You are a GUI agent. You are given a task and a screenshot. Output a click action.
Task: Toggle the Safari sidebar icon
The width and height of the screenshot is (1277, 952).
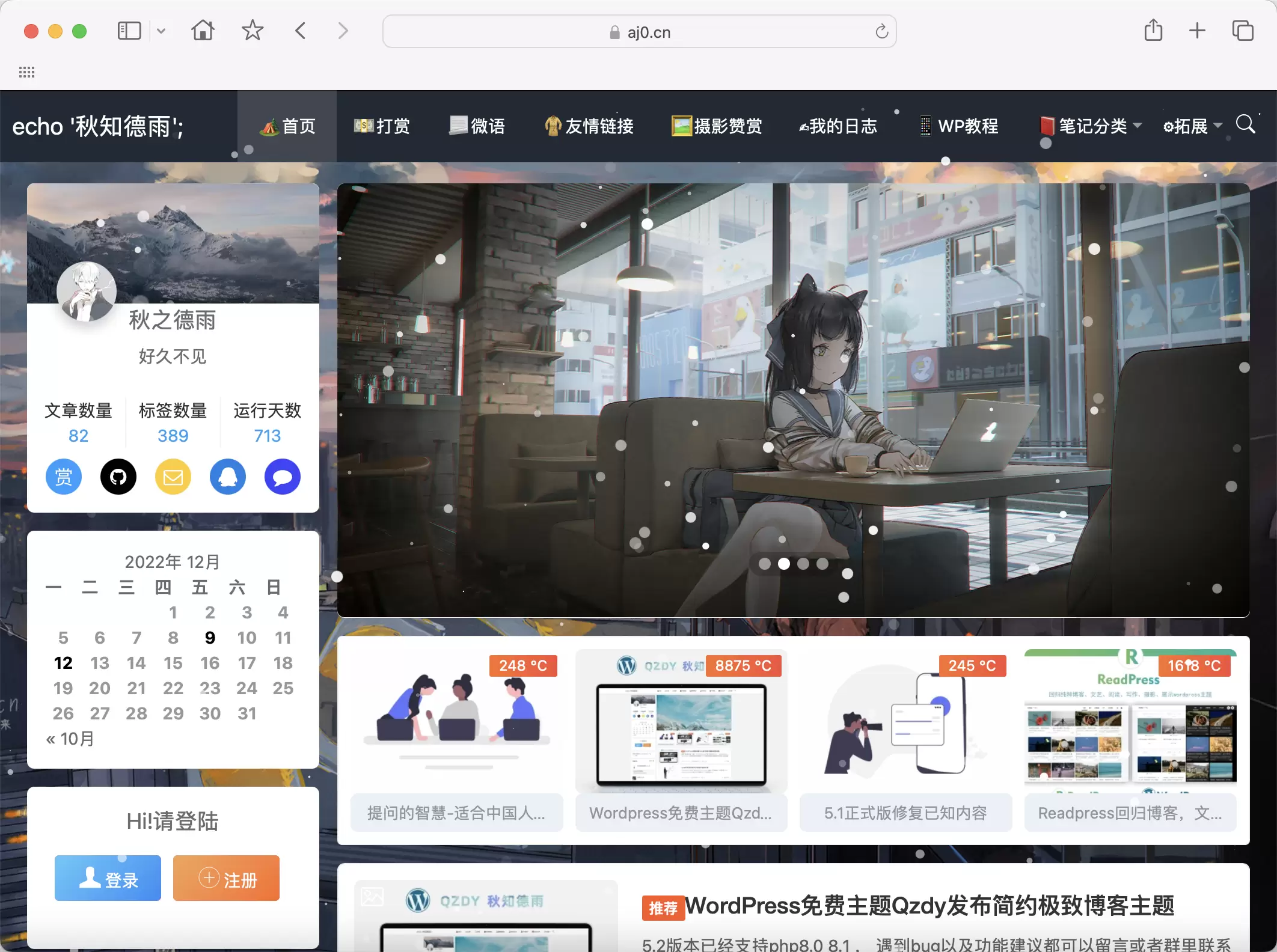129,31
